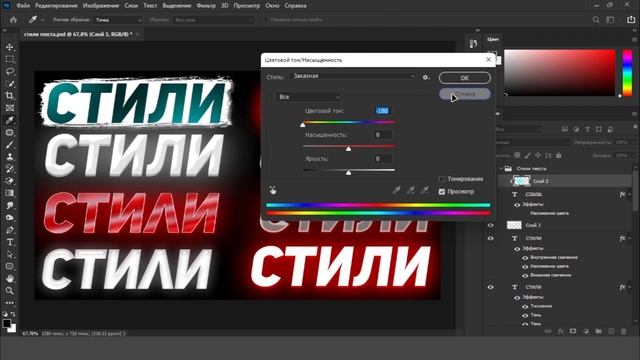Open the Стиль preset dropdown showing Заказная
The image size is (640, 360).
click(x=353, y=76)
